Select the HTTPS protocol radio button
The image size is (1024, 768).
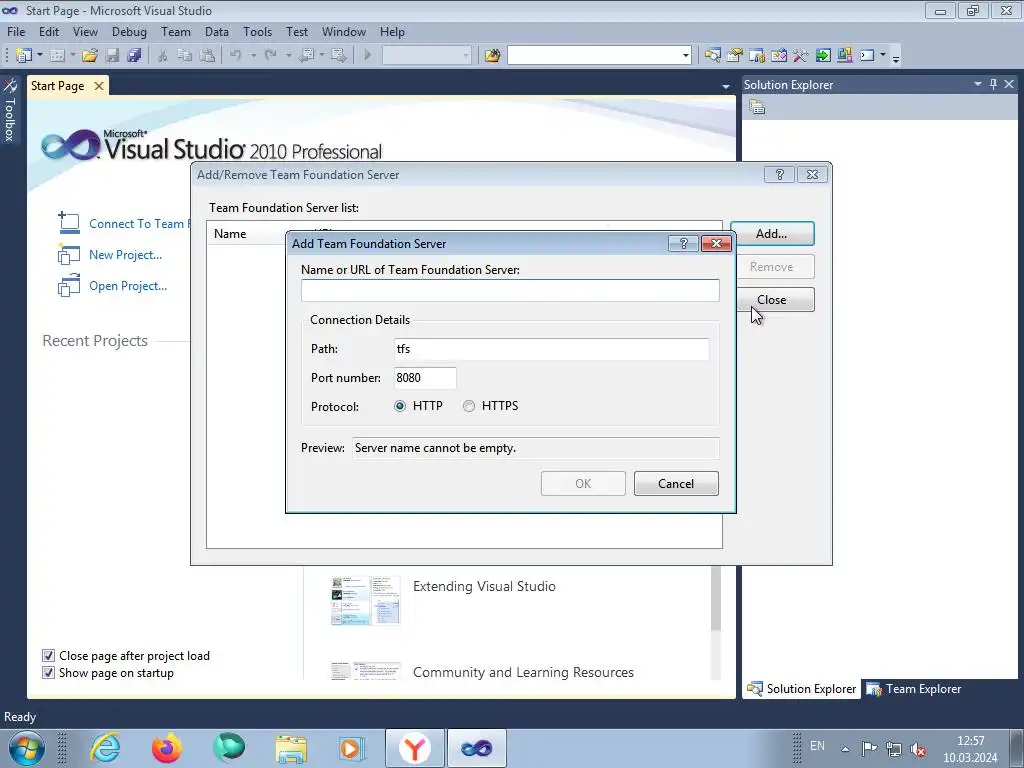click(x=469, y=406)
